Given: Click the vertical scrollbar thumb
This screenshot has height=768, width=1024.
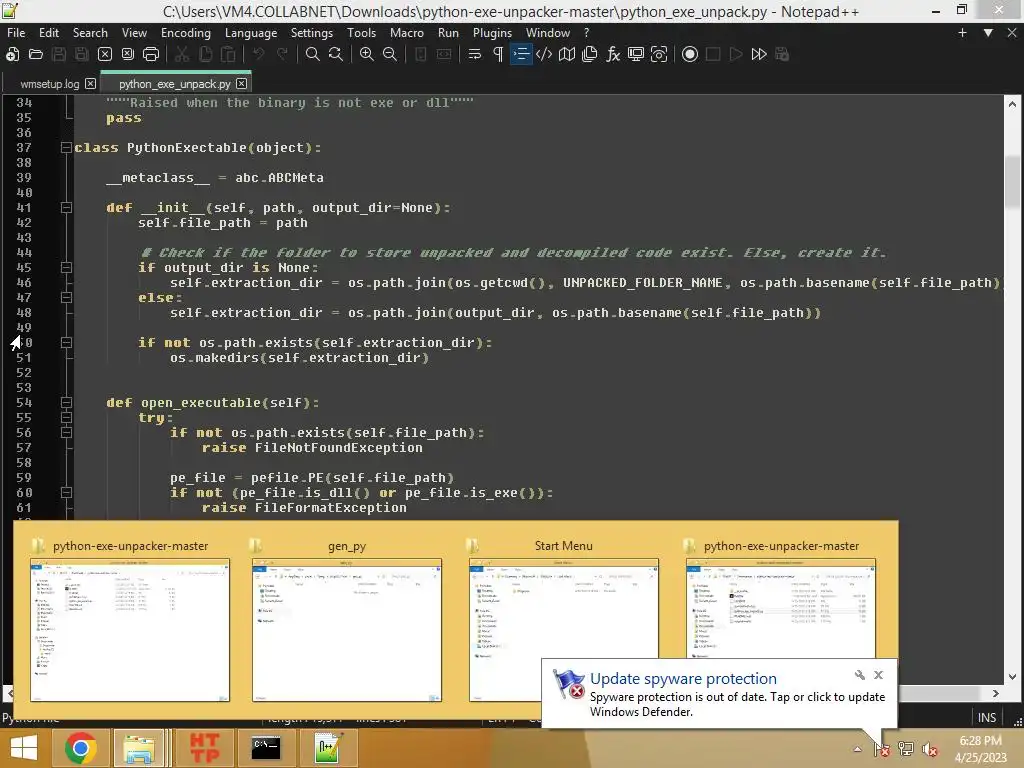Looking at the screenshot, I should (1012, 182).
